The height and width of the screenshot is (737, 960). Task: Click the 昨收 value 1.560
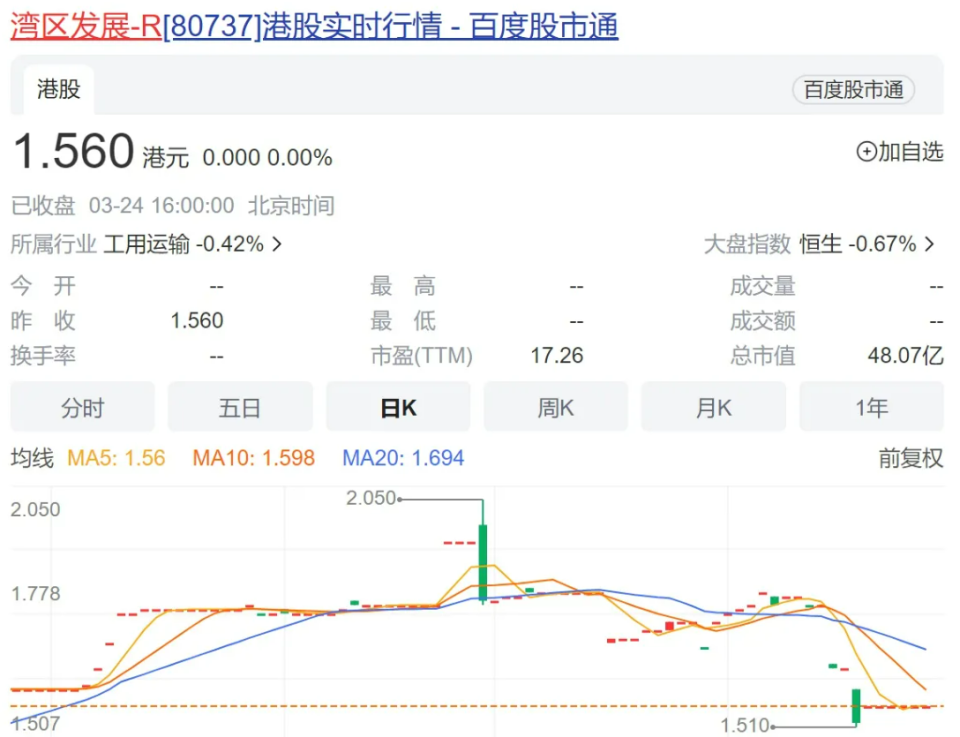(197, 321)
